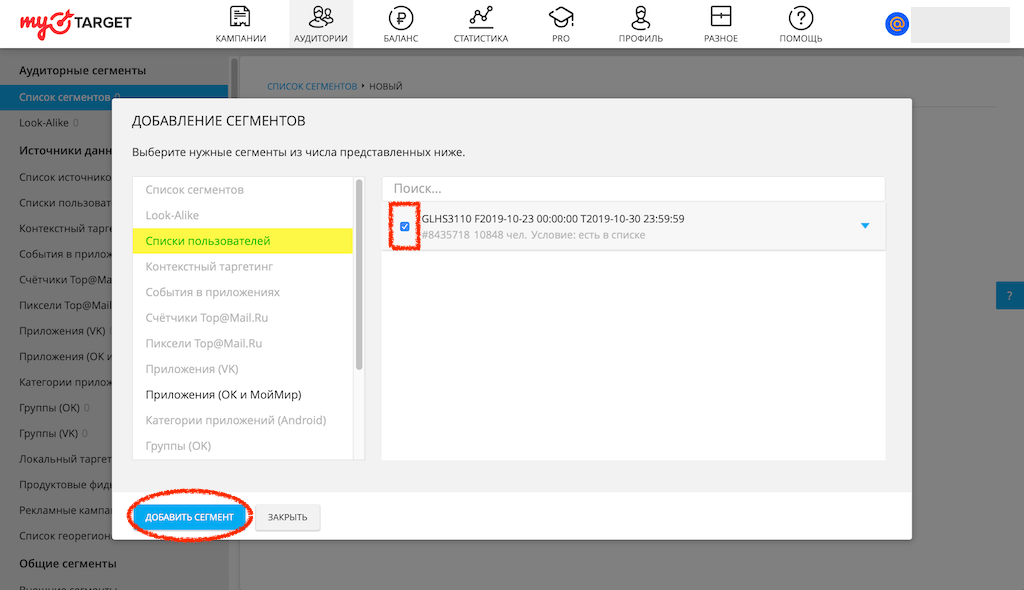Follow the Список сегментов breadcrumb link

(x=311, y=87)
